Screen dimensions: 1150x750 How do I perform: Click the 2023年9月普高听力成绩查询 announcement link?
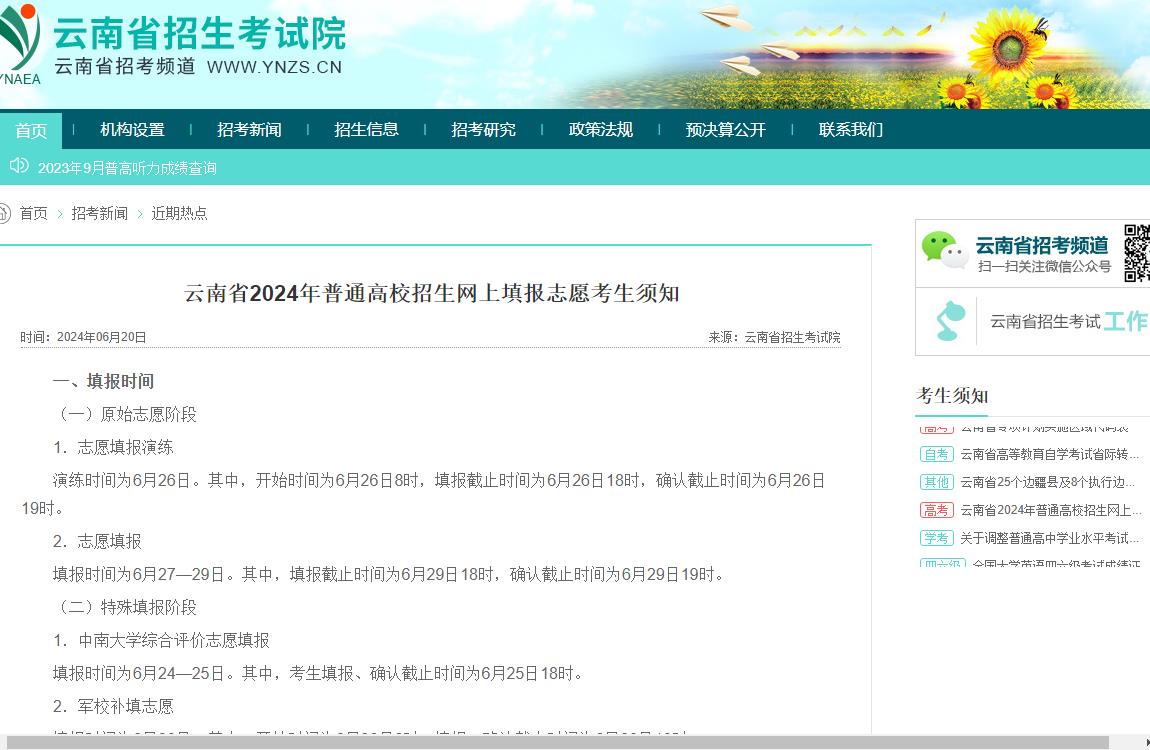(127, 169)
